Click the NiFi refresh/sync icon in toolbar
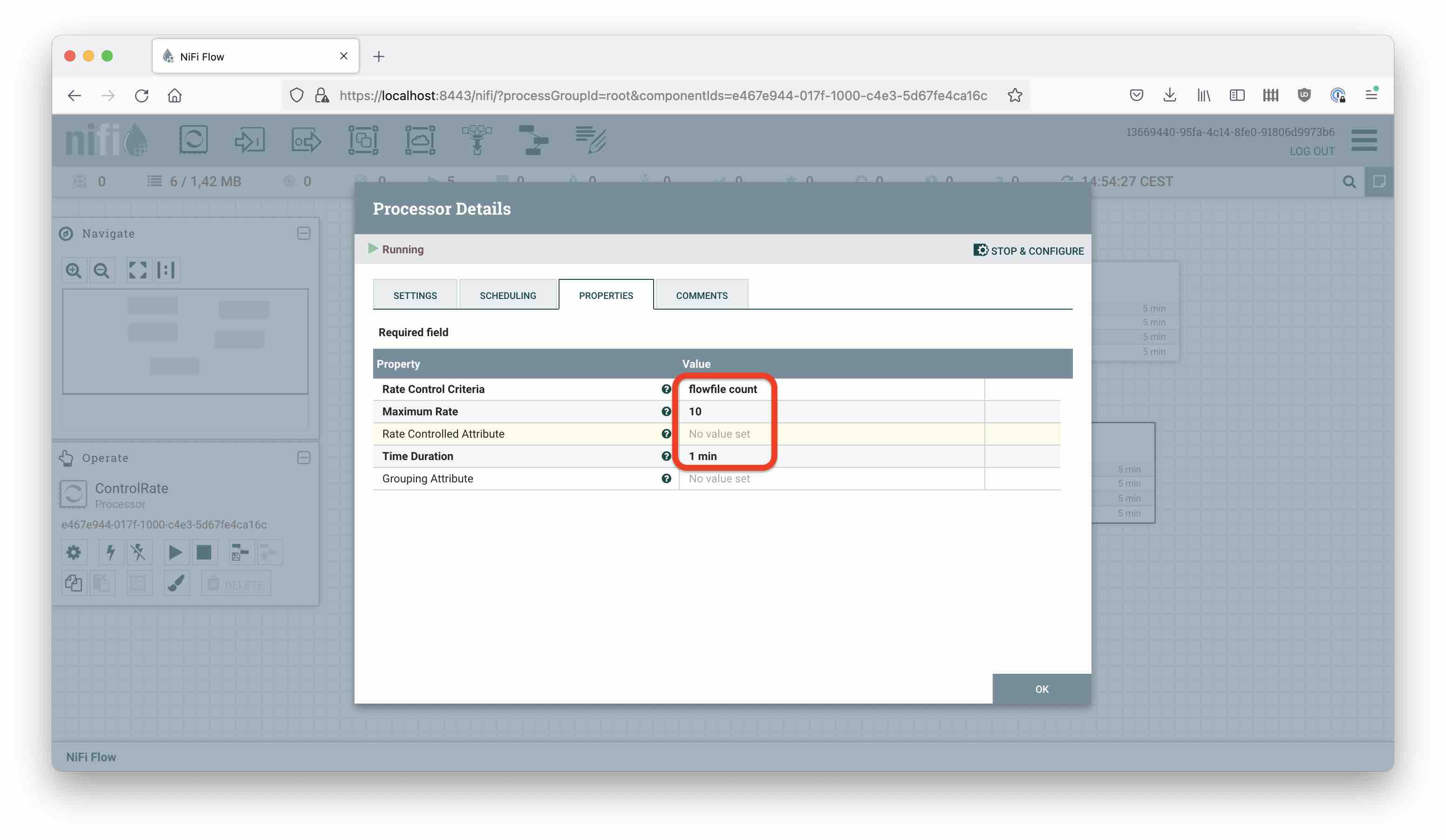Image resolution: width=1446 pixels, height=840 pixels. click(193, 140)
